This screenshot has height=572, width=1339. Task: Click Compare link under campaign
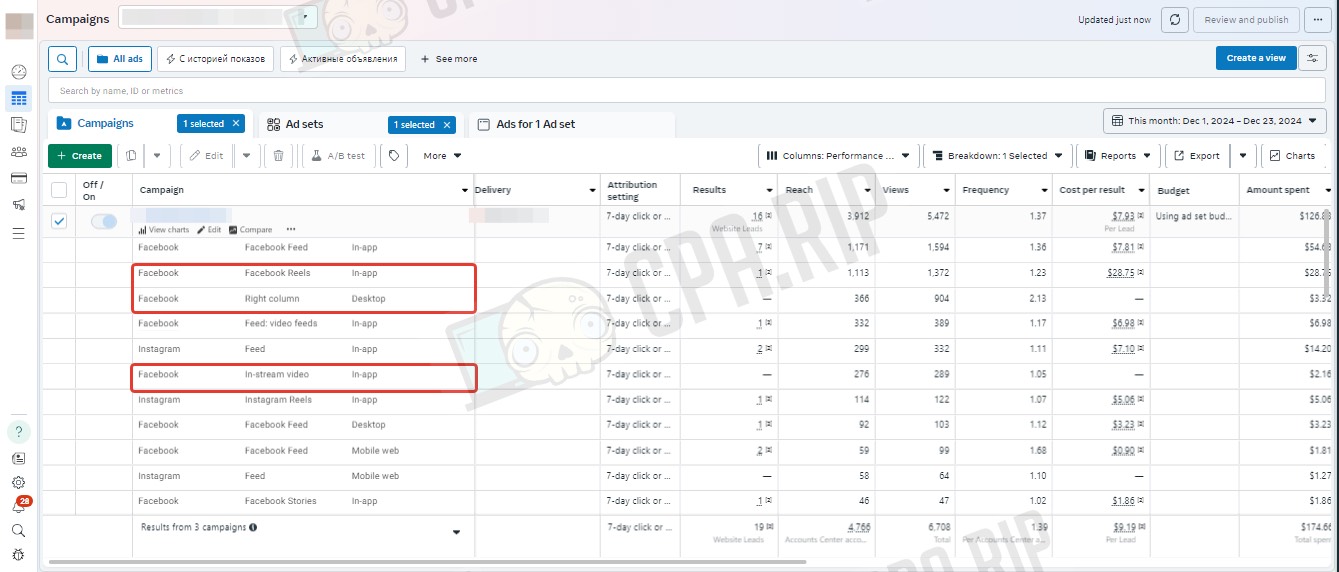point(250,230)
